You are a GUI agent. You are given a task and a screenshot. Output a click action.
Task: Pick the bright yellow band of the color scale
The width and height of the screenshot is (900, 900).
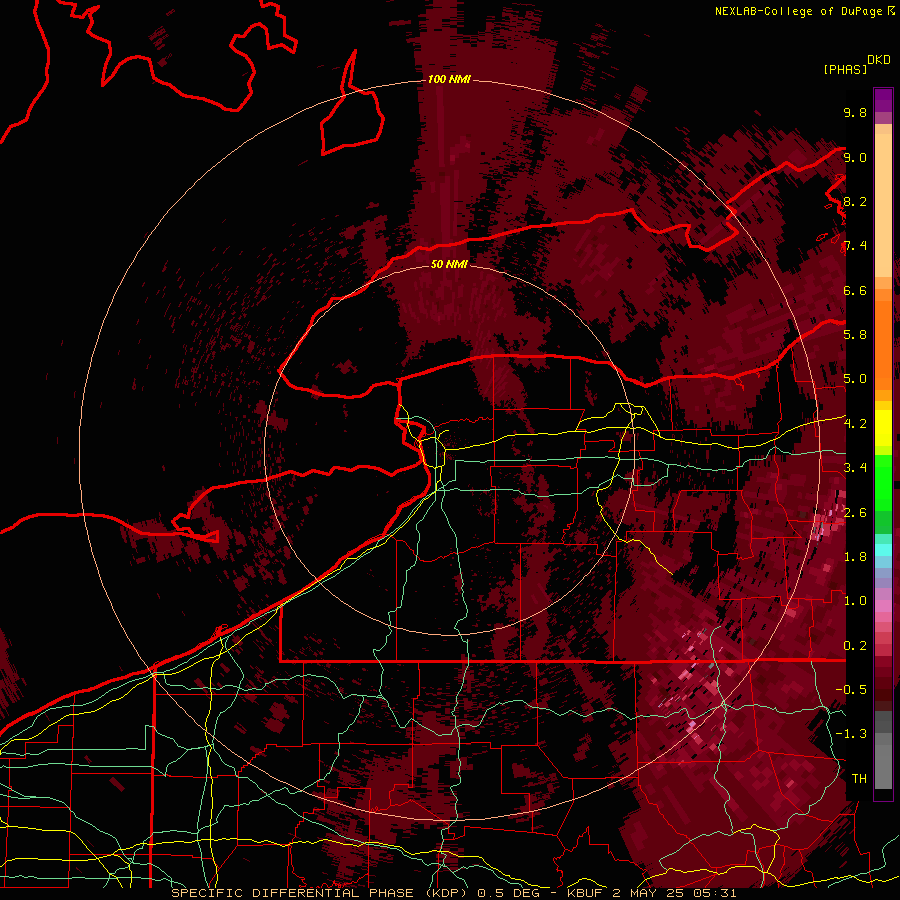[x=883, y=428]
